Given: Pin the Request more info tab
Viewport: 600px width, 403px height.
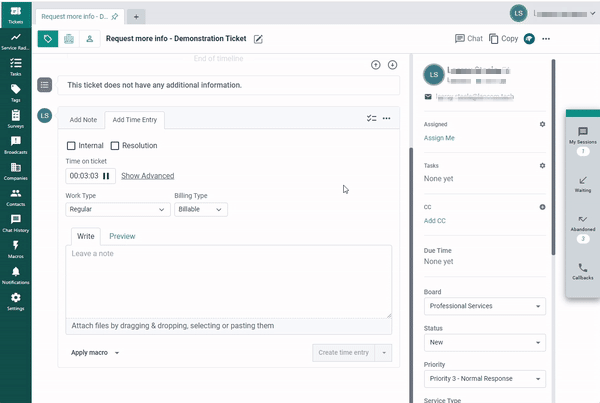Looking at the screenshot, I should tap(114, 16).
